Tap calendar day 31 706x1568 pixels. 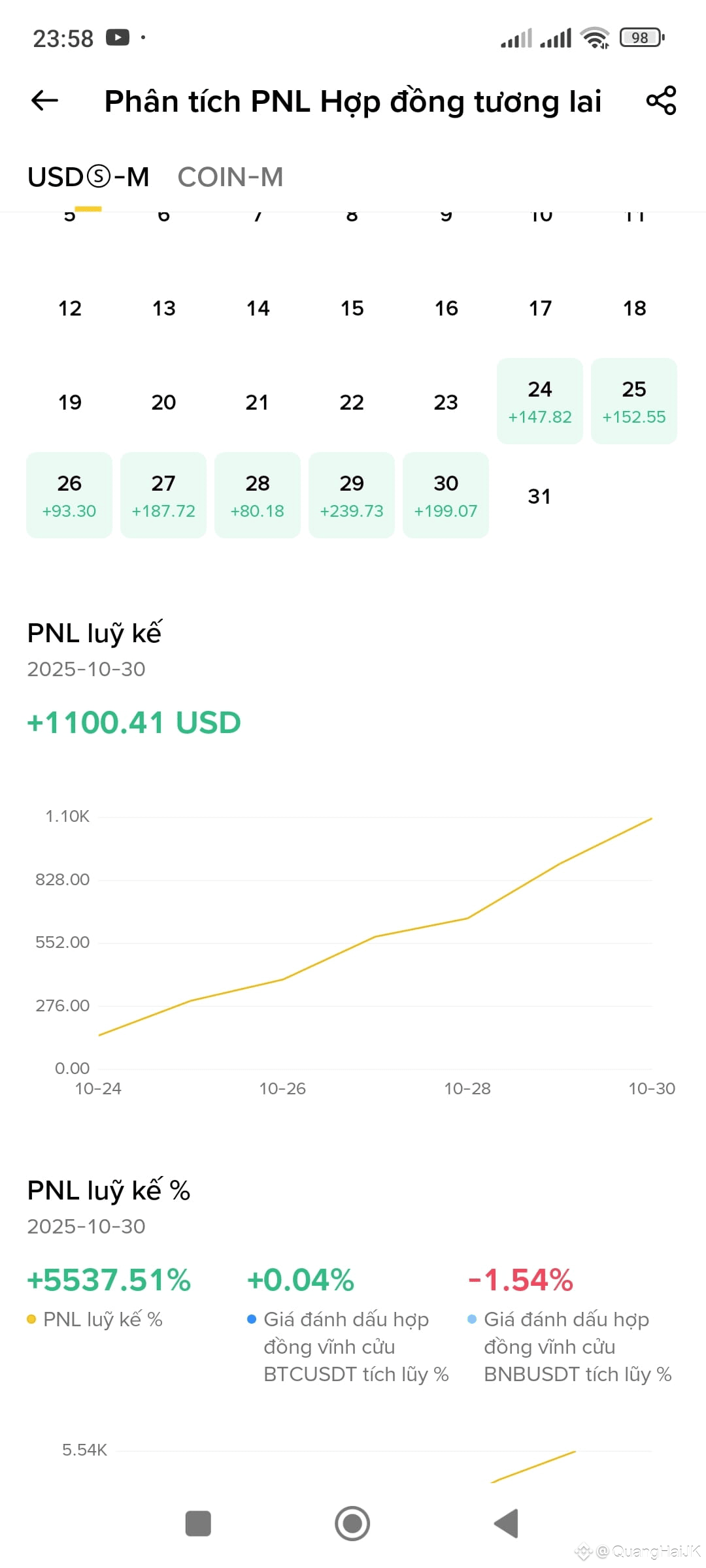coord(539,497)
